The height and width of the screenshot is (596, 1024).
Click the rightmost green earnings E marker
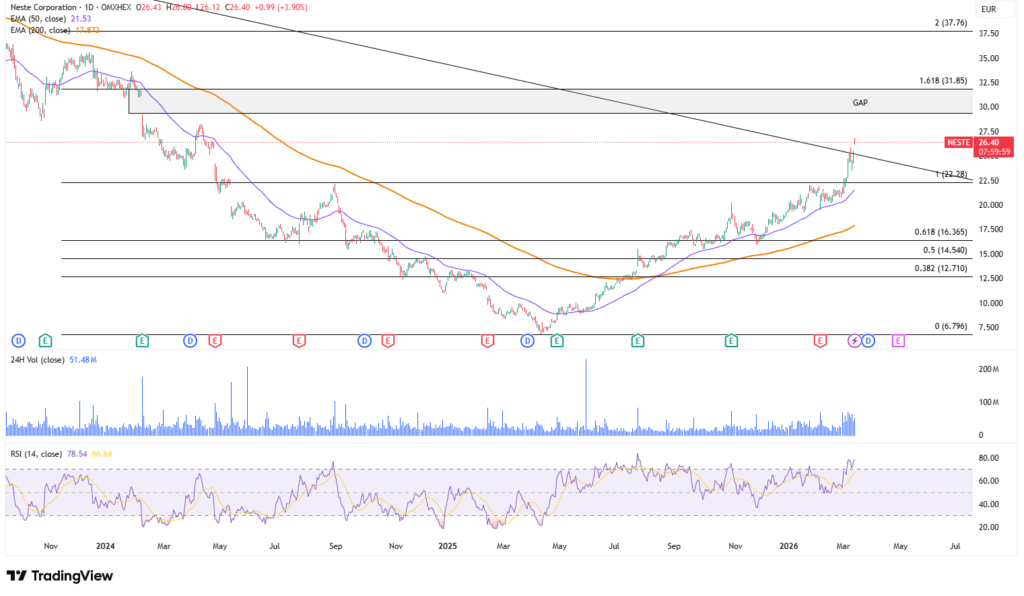click(732, 341)
